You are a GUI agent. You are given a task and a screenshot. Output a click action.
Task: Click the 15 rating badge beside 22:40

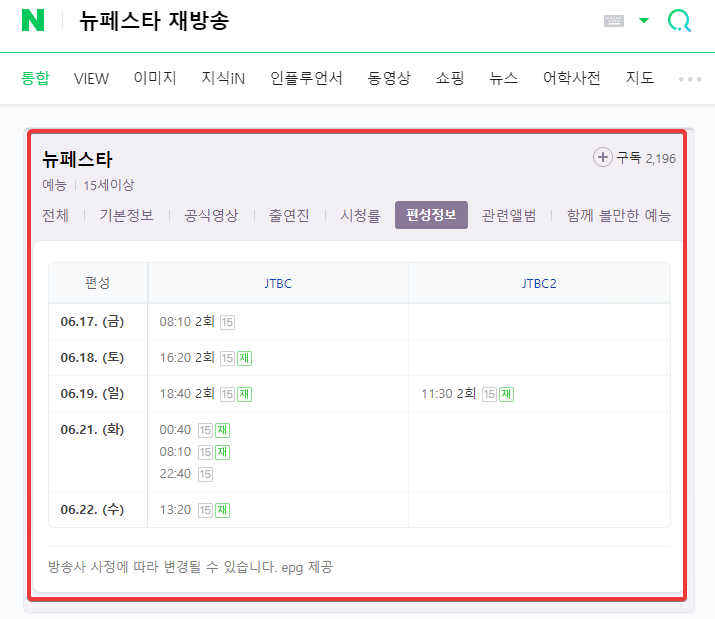coord(205,474)
